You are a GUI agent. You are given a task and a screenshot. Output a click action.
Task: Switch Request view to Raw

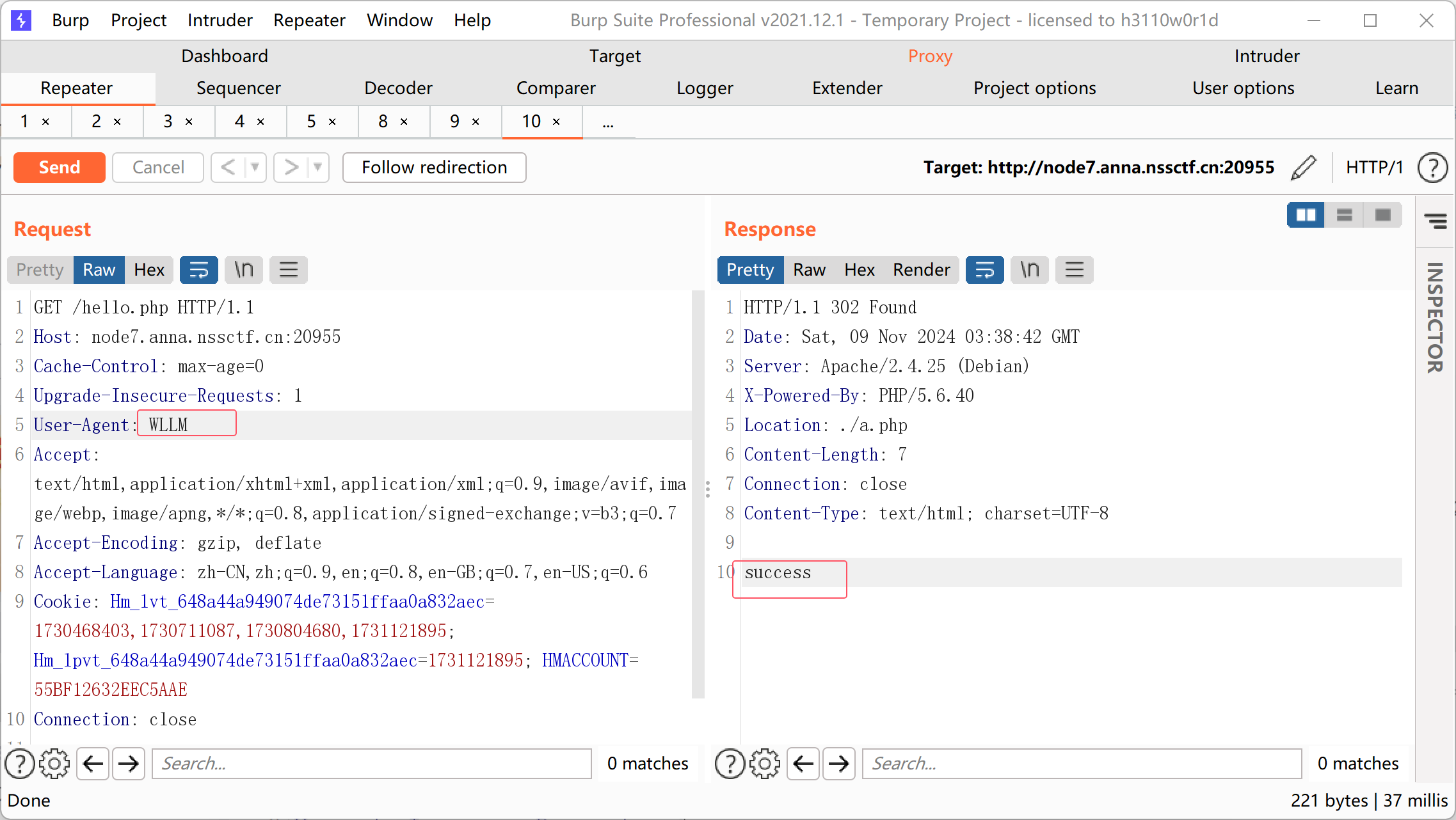[x=99, y=270]
